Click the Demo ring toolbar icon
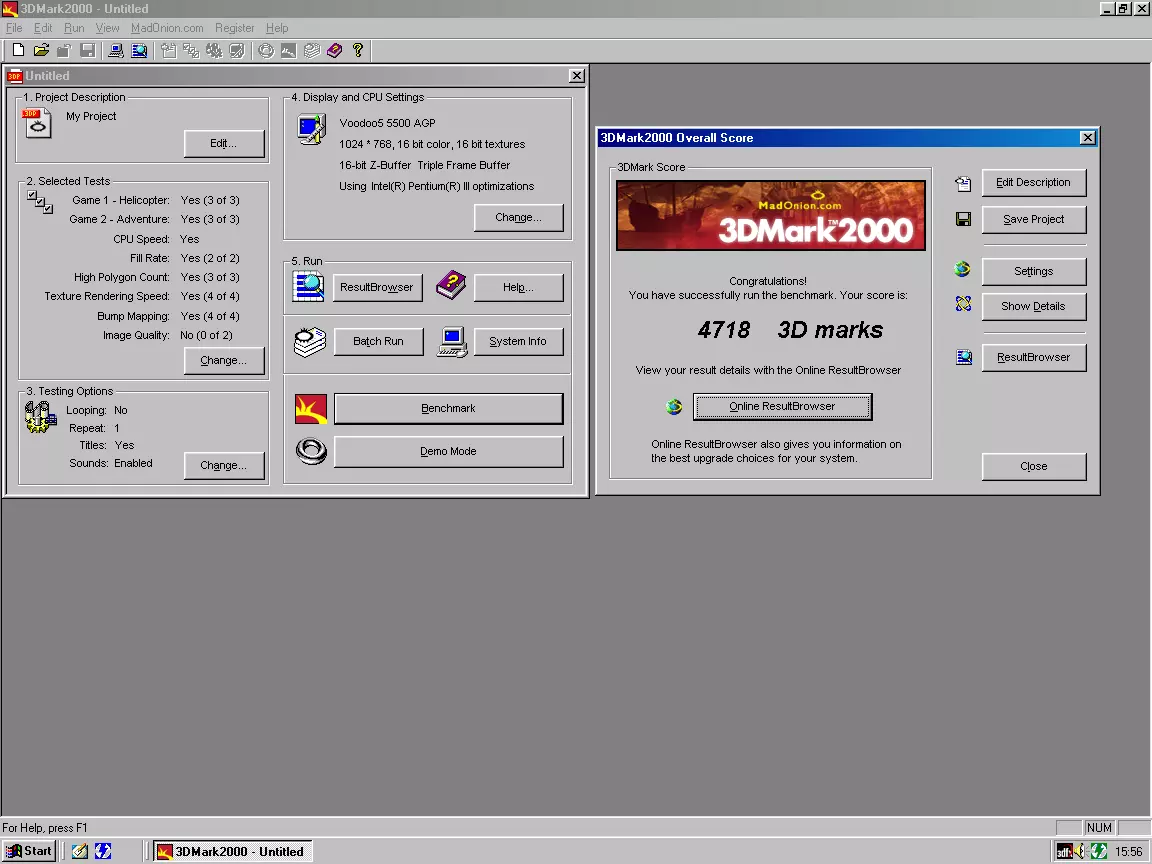This screenshot has width=1152, height=864. click(266, 50)
